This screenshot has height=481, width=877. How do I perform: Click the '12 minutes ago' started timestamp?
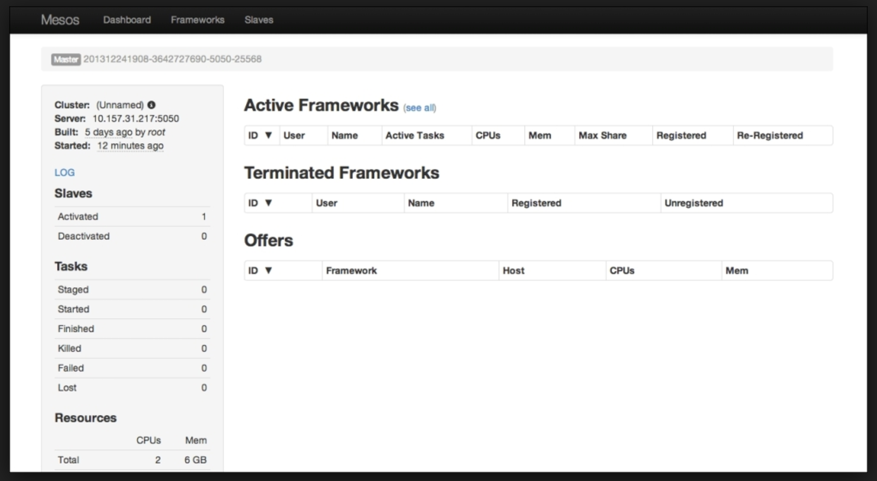[130, 145]
